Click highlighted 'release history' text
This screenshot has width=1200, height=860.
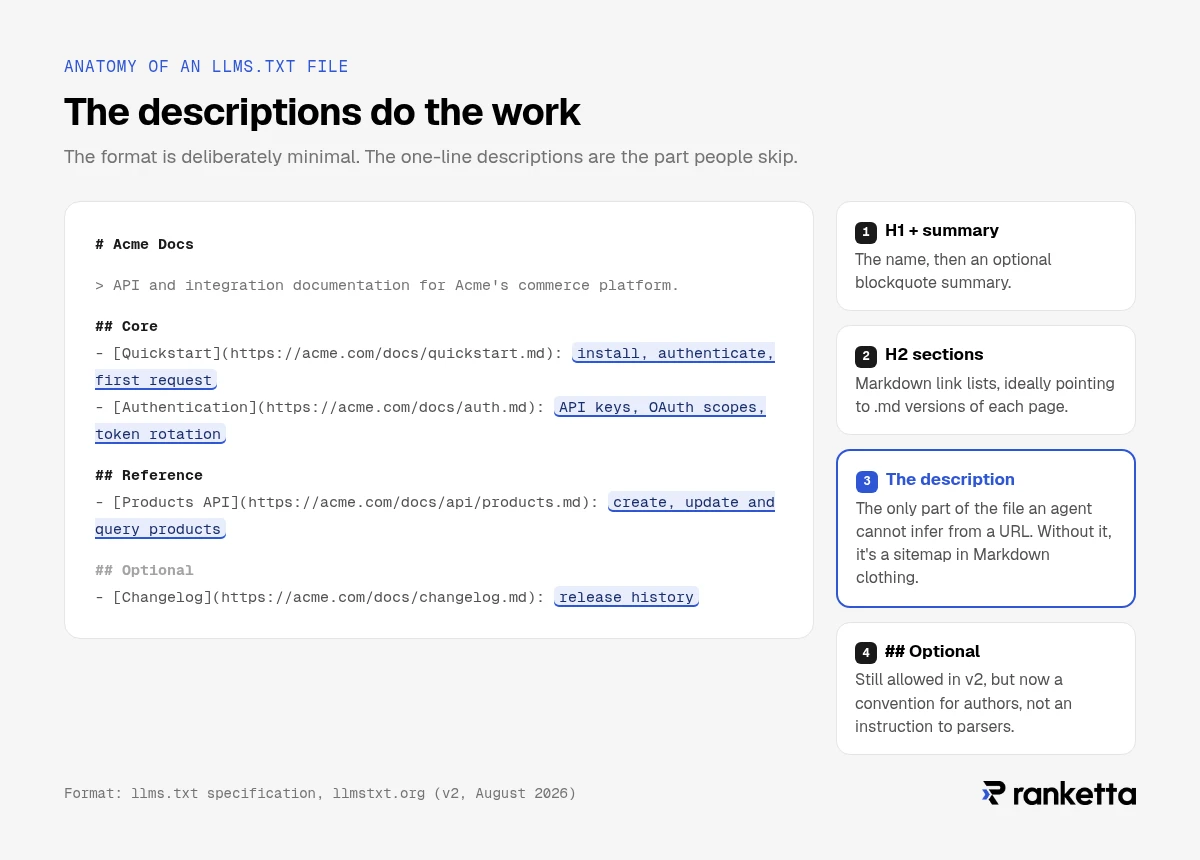(x=626, y=597)
